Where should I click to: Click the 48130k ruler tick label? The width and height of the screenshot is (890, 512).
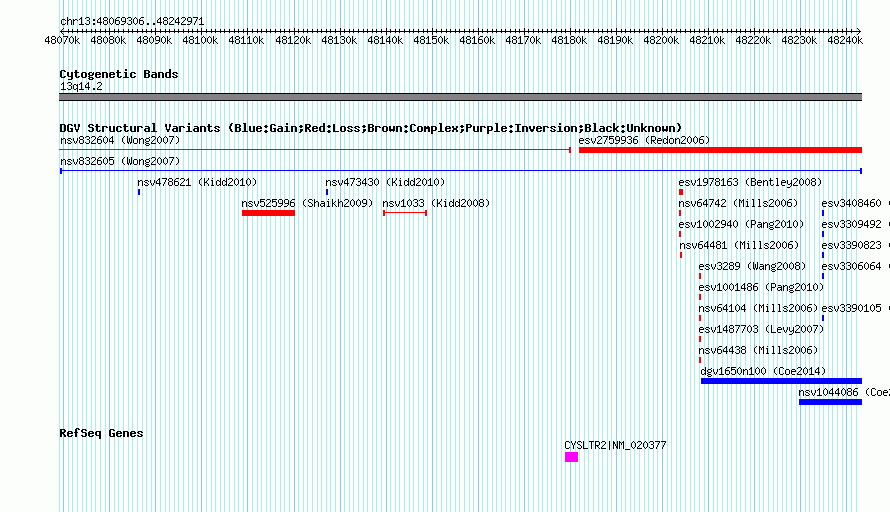[339, 40]
